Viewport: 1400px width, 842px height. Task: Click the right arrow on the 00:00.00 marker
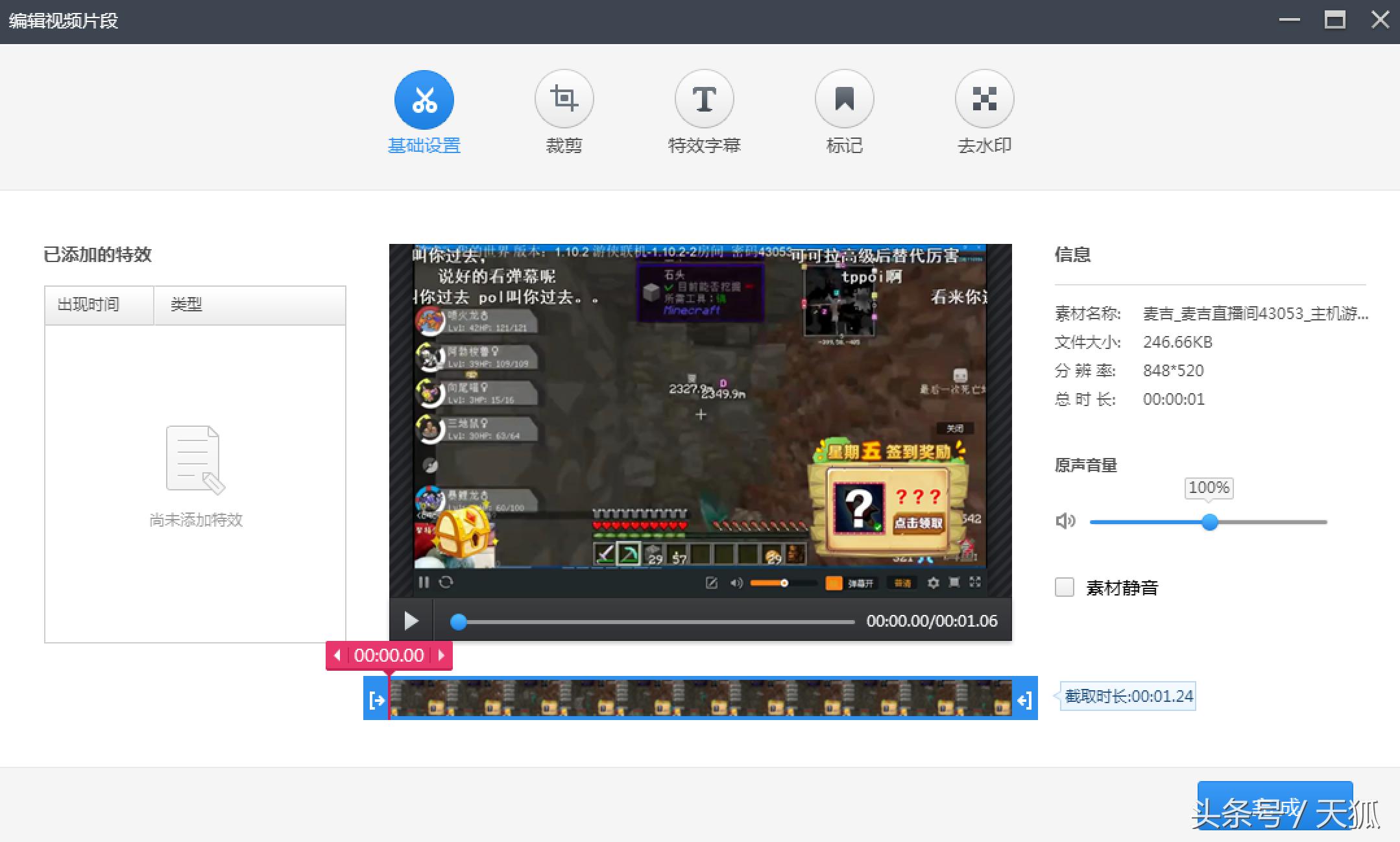click(x=441, y=655)
